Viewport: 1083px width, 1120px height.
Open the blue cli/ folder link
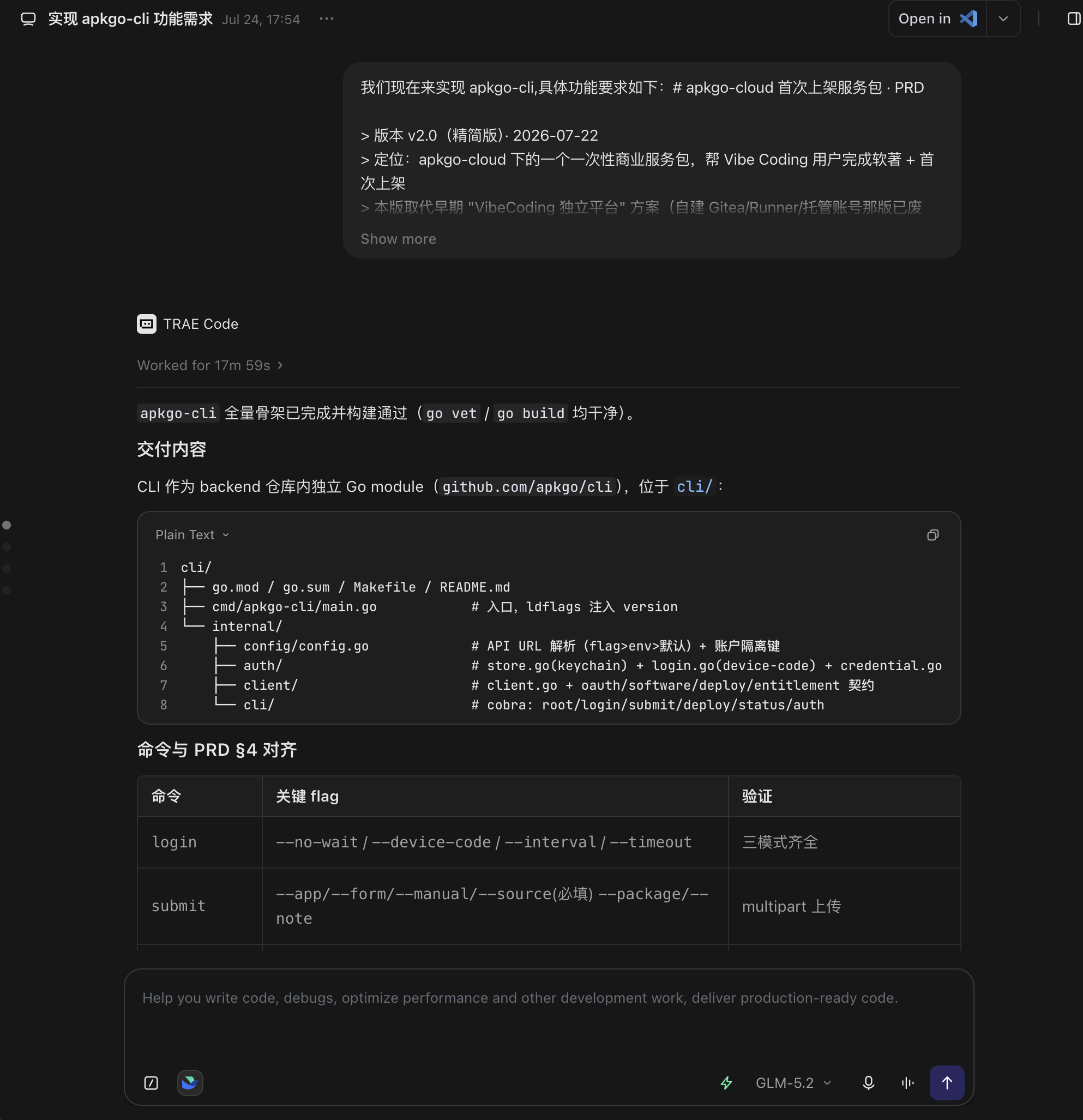(694, 486)
